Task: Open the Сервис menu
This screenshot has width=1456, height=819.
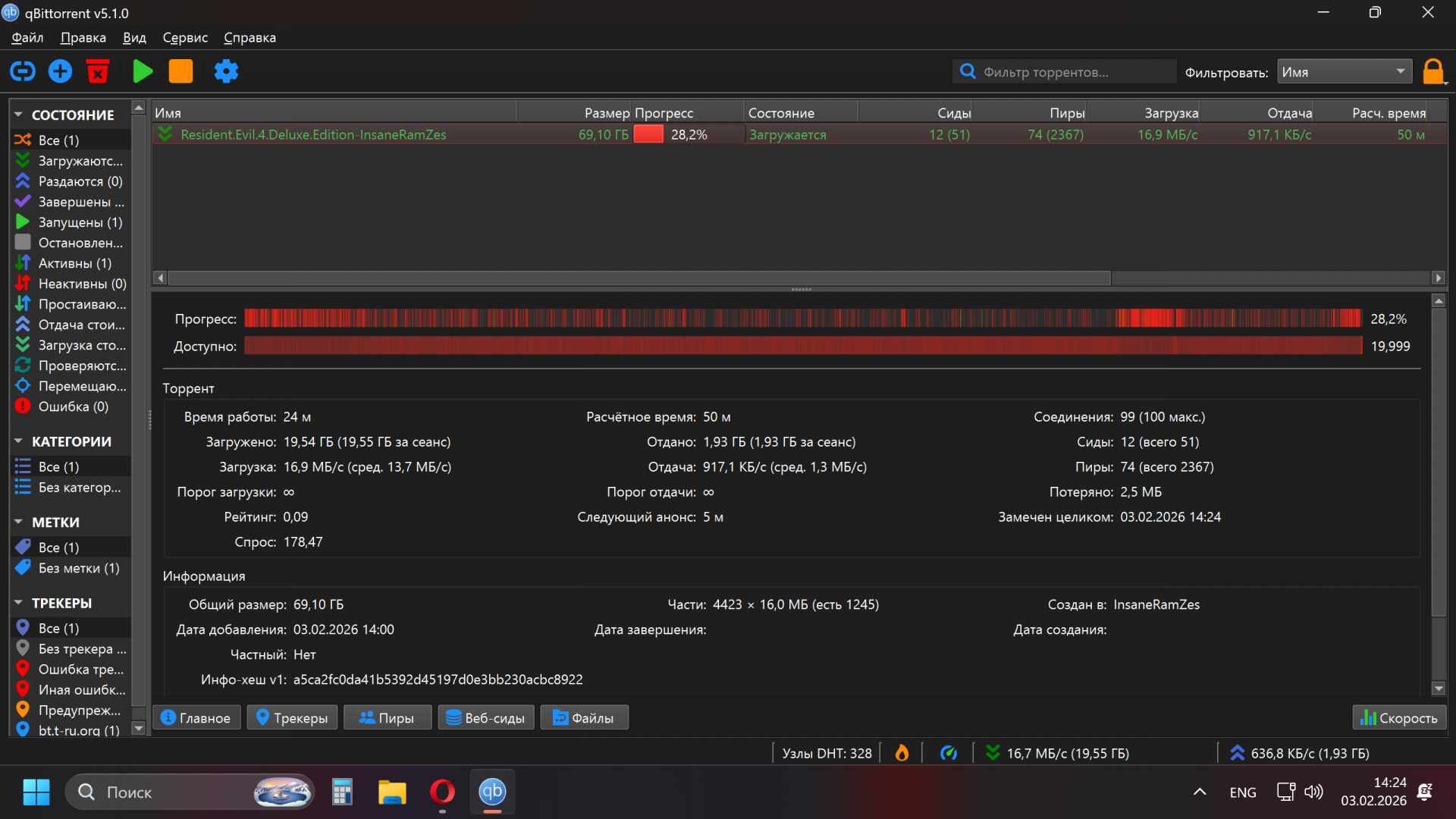Action: [x=185, y=38]
